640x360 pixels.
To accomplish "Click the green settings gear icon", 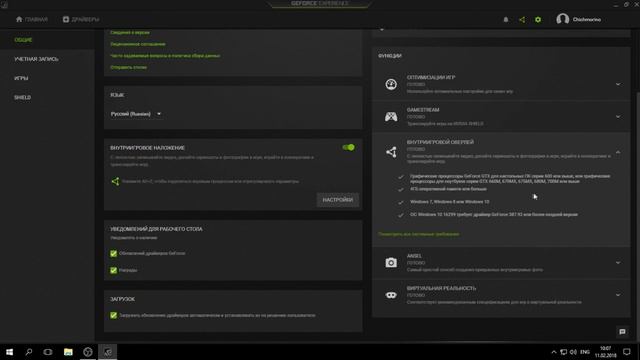I will click(x=538, y=20).
